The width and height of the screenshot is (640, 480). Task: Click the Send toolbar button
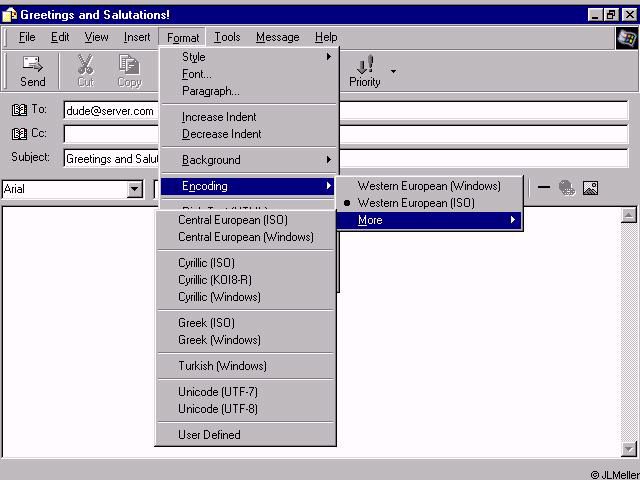click(x=32, y=71)
